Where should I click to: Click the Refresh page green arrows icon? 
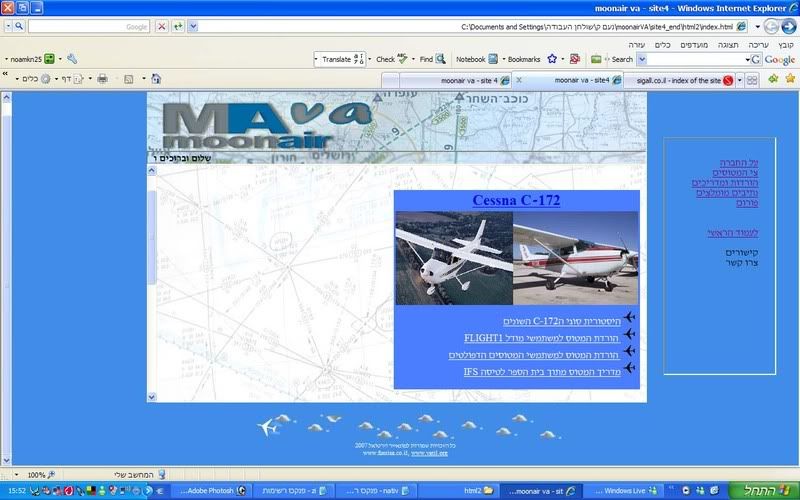pyautogui.click(x=178, y=26)
